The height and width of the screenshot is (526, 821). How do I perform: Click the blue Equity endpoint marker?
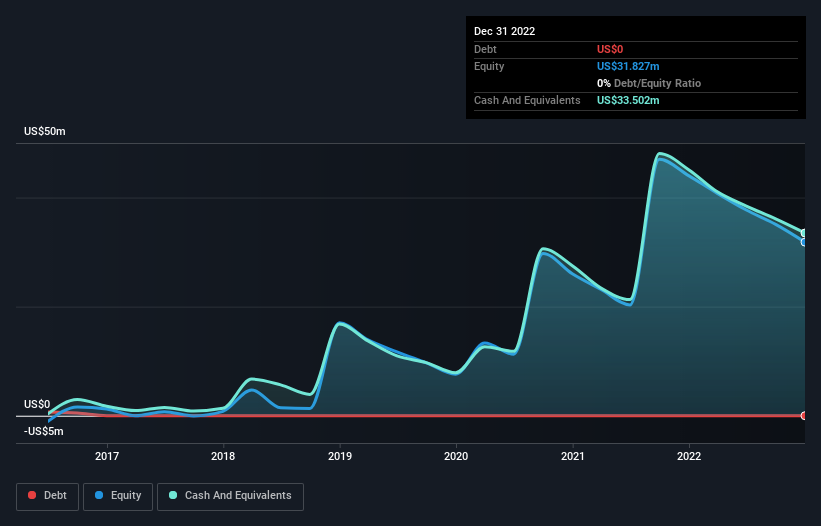pyautogui.click(x=804, y=242)
